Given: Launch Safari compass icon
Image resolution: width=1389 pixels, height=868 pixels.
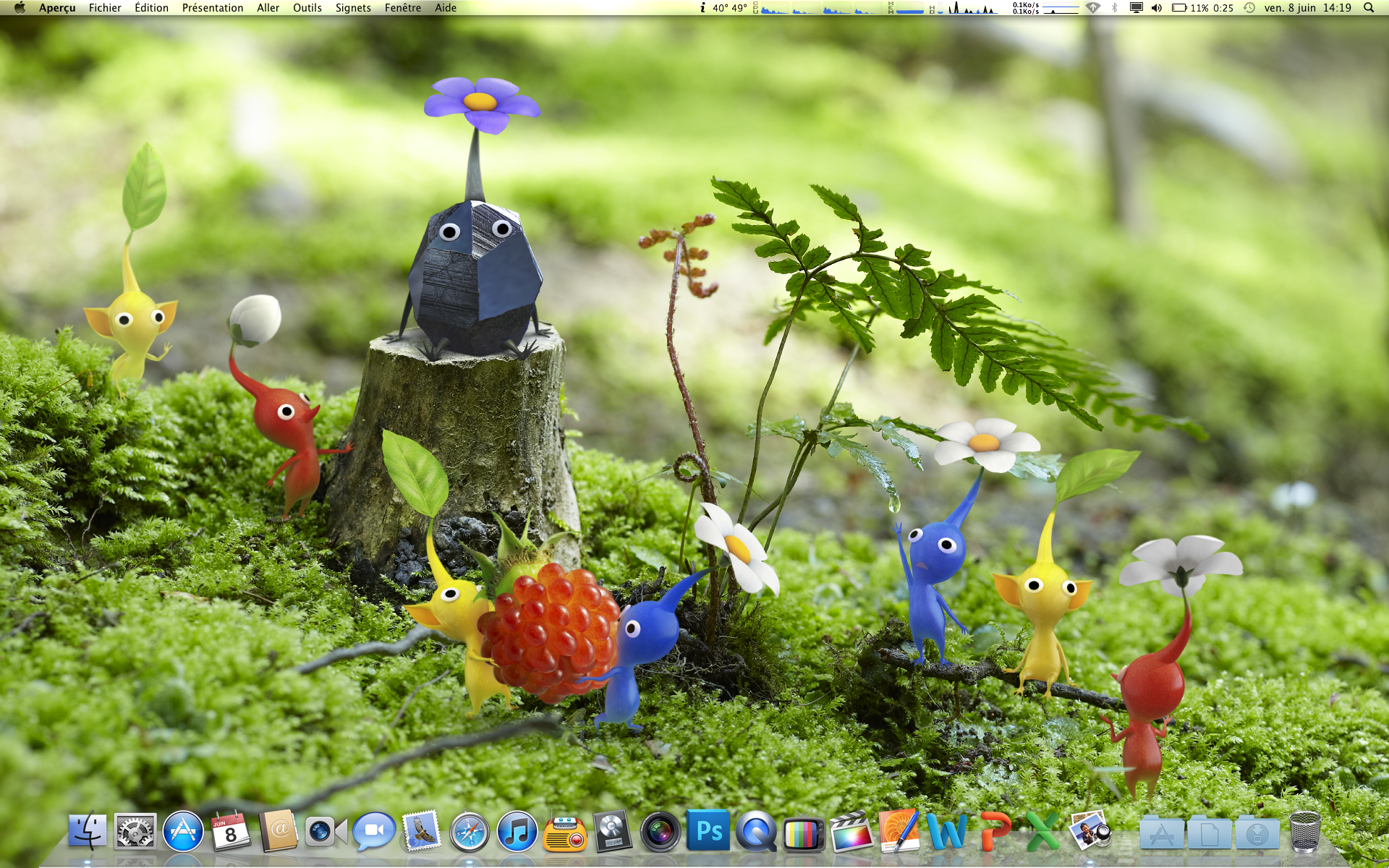Looking at the screenshot, I should point(470,832).
